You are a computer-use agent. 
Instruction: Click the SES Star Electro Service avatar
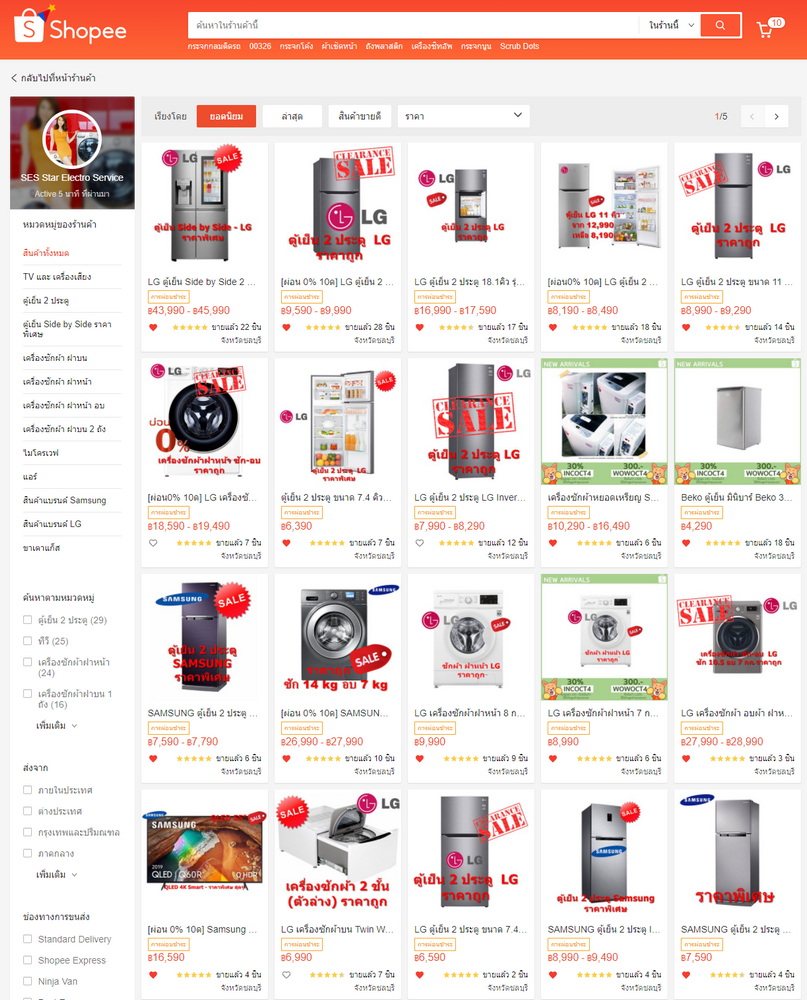click(72, 139)
